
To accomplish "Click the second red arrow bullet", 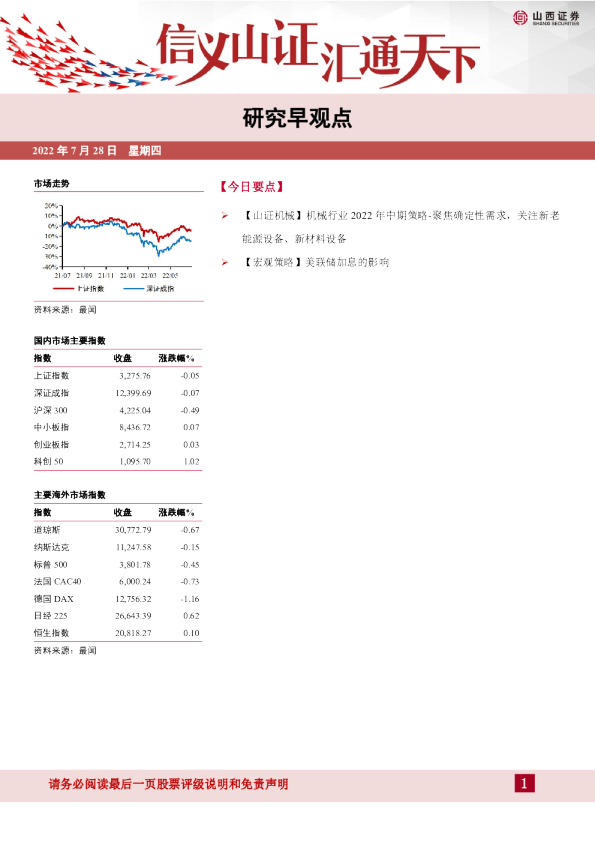I will click(x=224, y=262).
